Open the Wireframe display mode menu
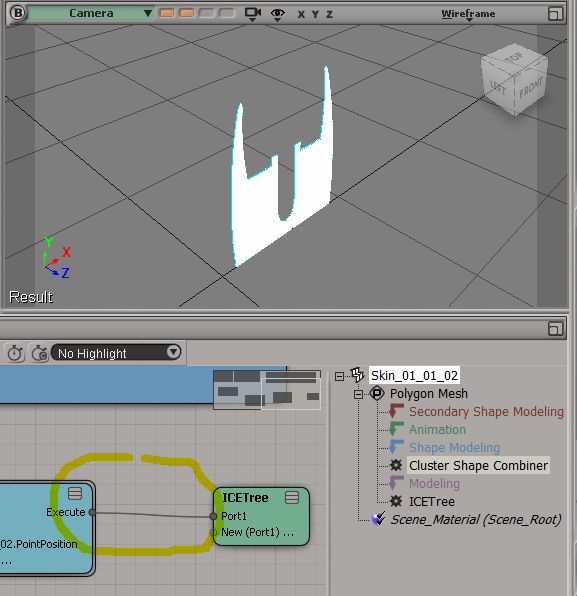577x596 pixels. coord(468,14)
